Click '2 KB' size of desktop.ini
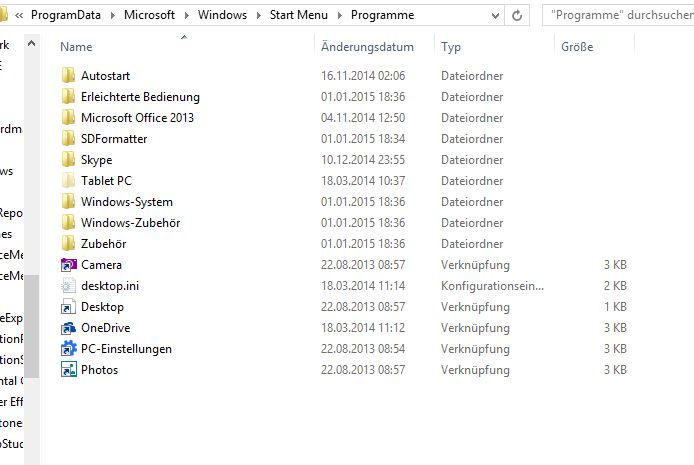This screenshot has height=465, width=694. click(x=615, y=286)
